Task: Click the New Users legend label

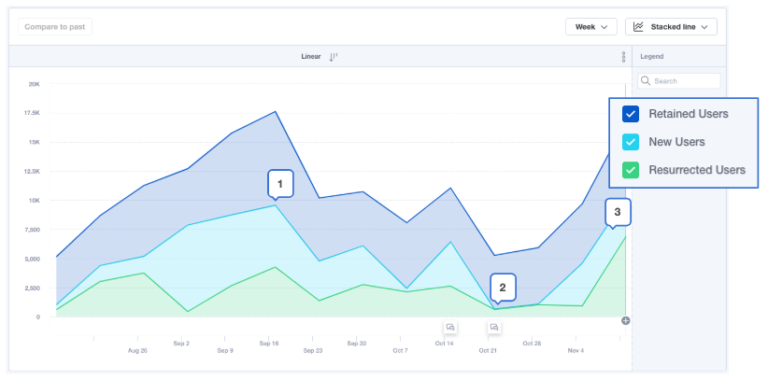Action: pos(676,142)
